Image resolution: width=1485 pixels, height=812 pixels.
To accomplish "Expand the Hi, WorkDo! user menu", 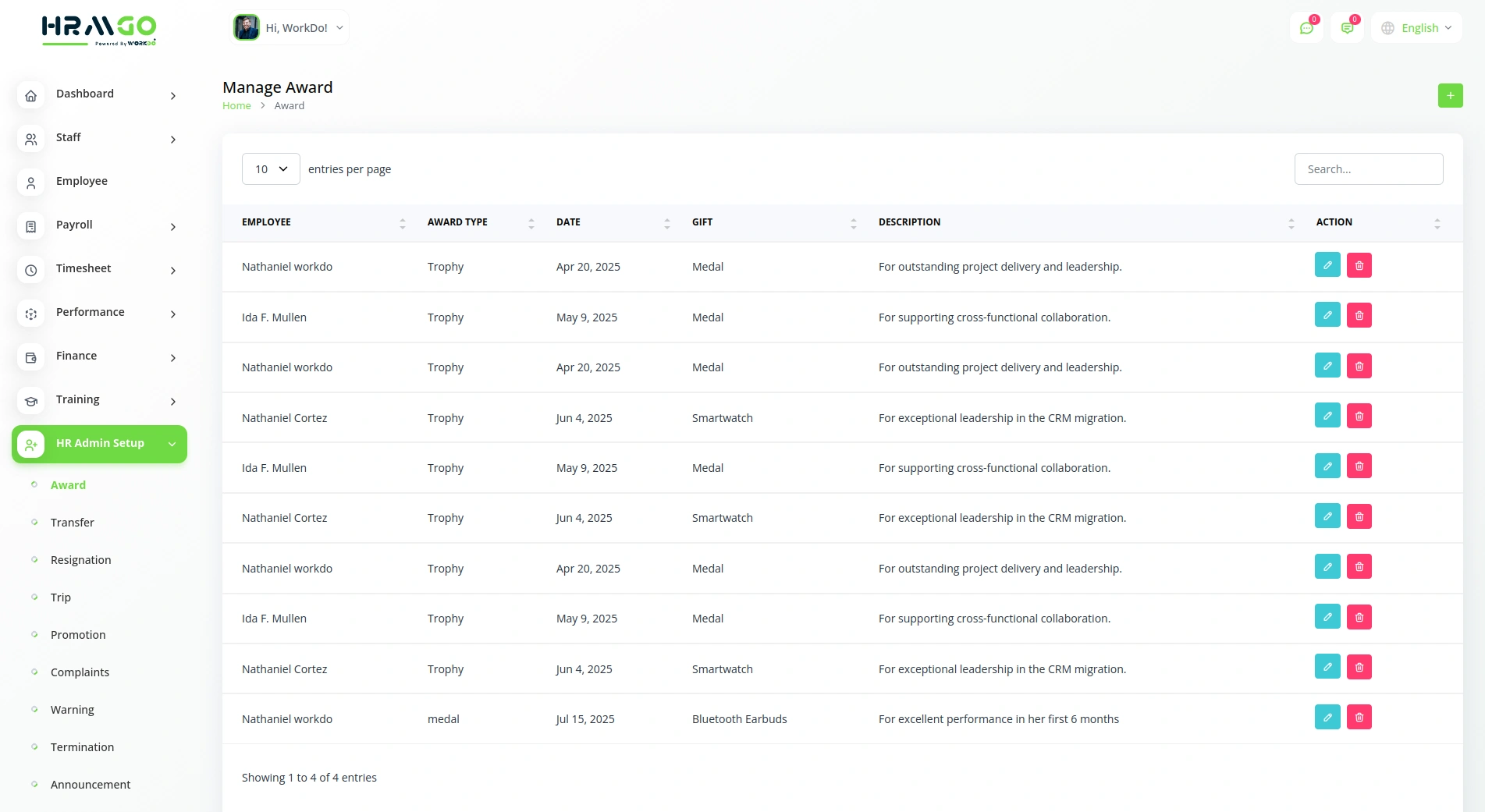I will [290, 28].
